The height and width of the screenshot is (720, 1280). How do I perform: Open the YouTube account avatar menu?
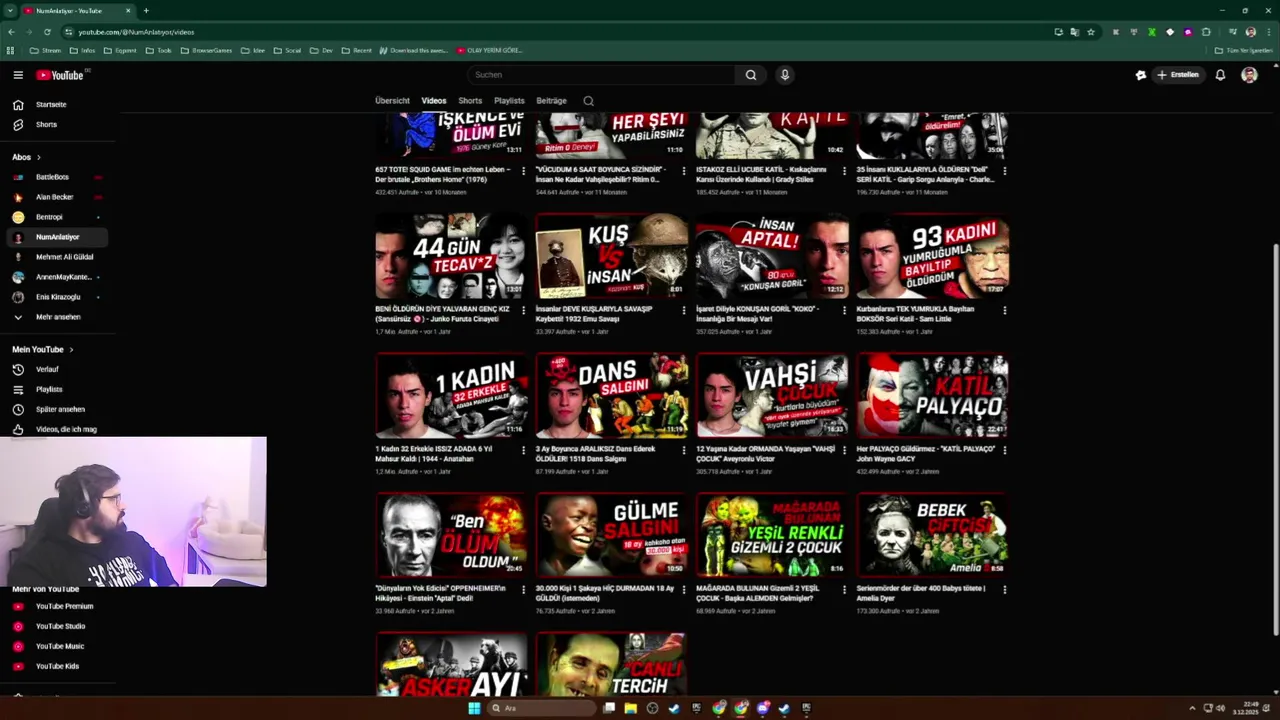1249,75
